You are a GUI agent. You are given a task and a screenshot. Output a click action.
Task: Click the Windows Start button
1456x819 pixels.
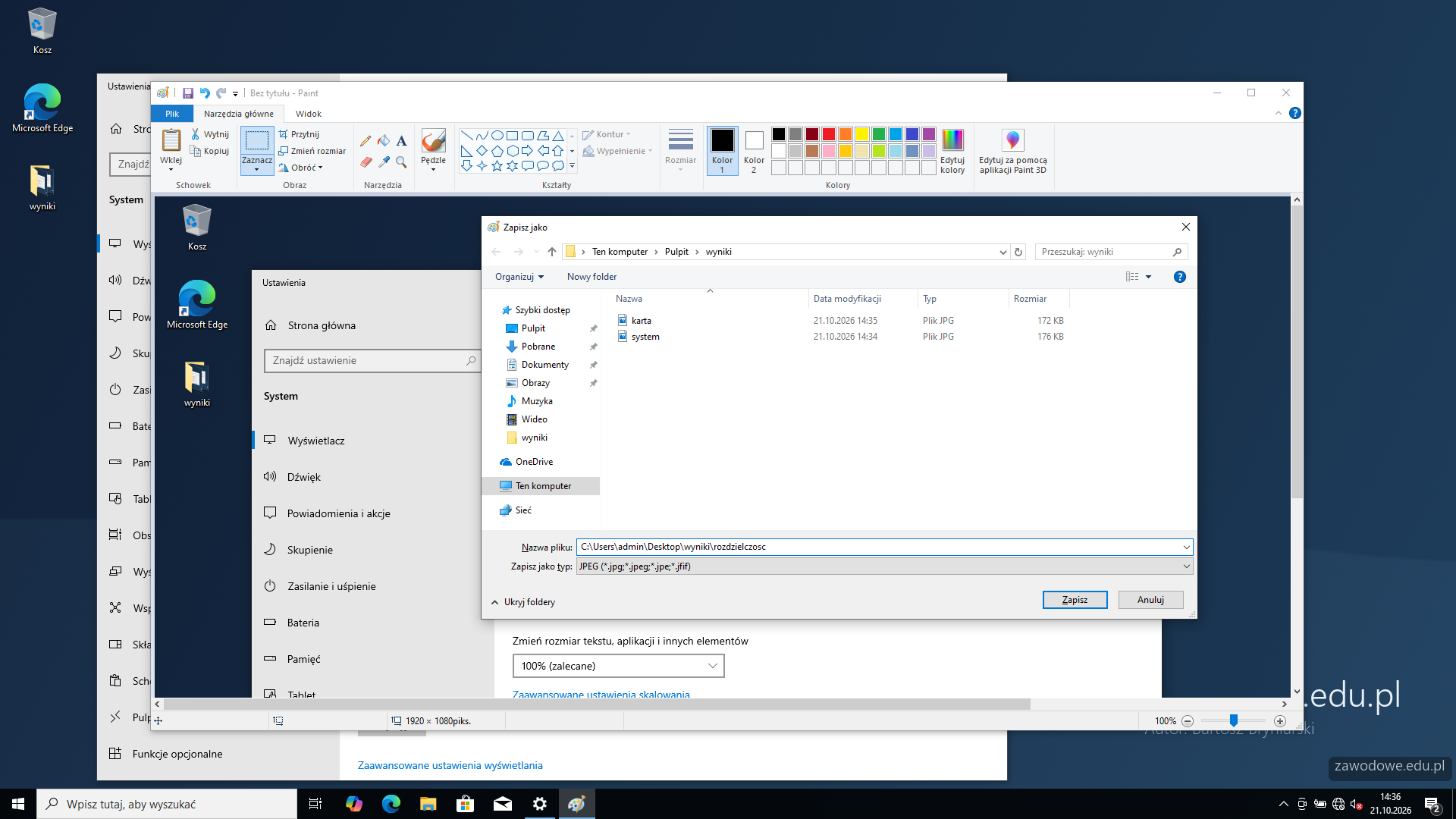pyautogui.click(x=18, y=804)
